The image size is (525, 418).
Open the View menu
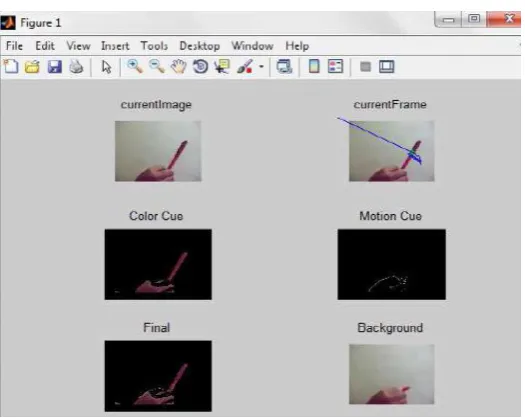(x=78, y=46)
